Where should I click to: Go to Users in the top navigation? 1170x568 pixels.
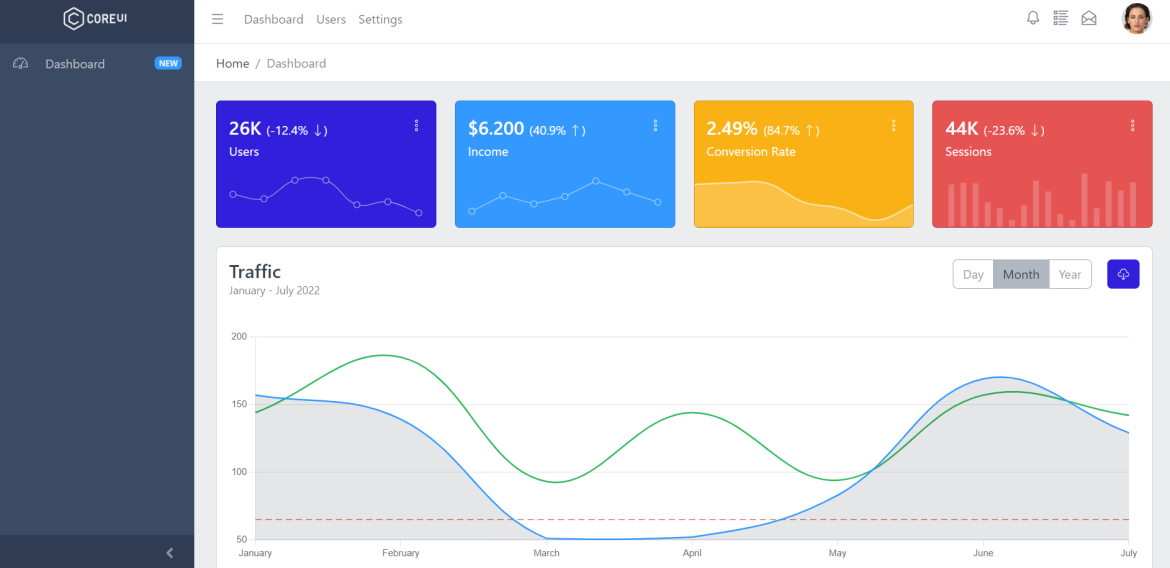click(331, 19)
